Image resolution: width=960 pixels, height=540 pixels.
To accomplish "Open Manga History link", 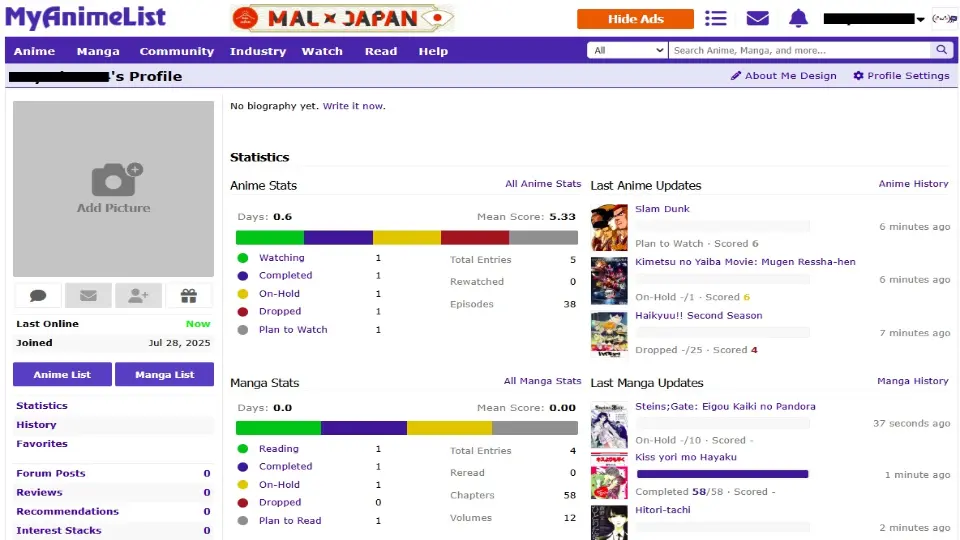I will coord(913,381).
